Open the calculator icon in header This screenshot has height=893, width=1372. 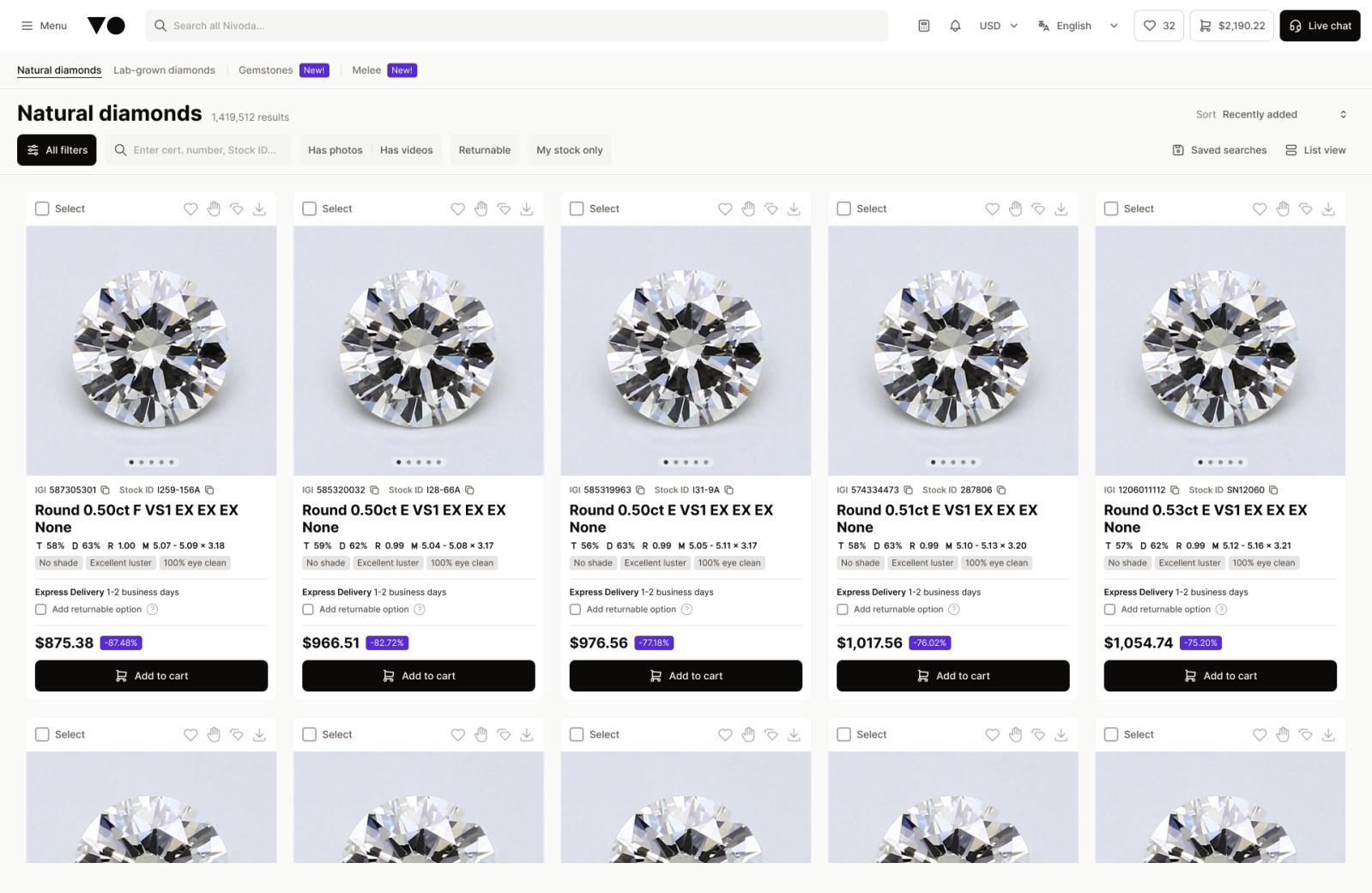coord(924,26)
